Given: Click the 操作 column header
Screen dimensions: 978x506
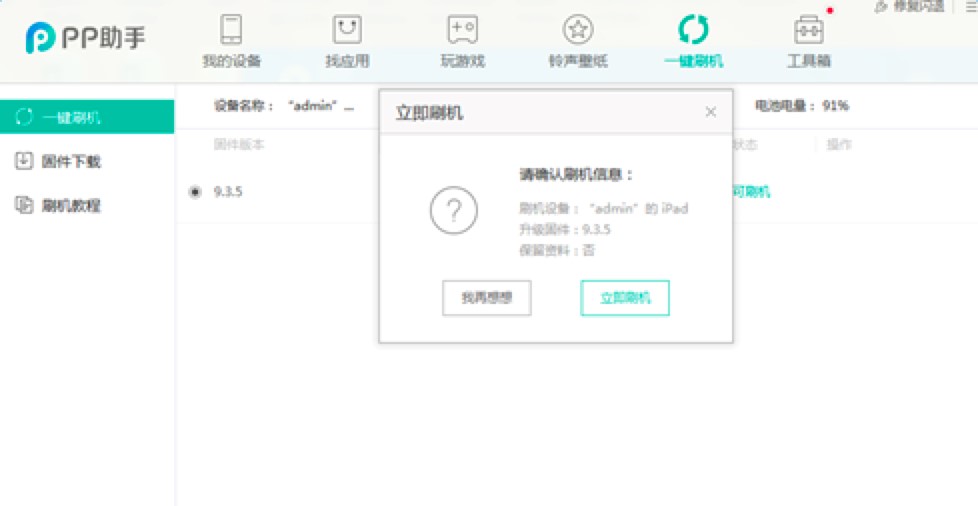Looking at the screenshot, I should coord(839,145).
